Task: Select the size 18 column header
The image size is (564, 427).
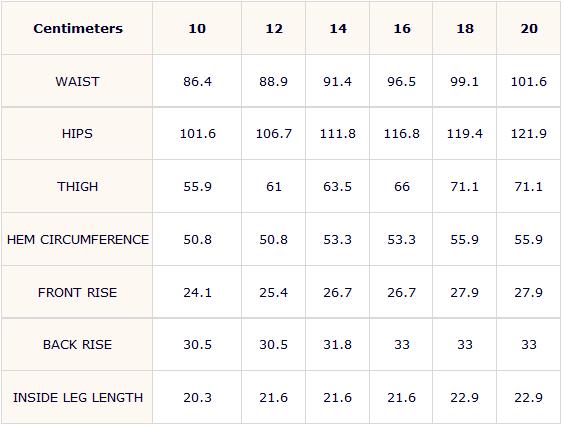Action: click(x=465, y=28)
